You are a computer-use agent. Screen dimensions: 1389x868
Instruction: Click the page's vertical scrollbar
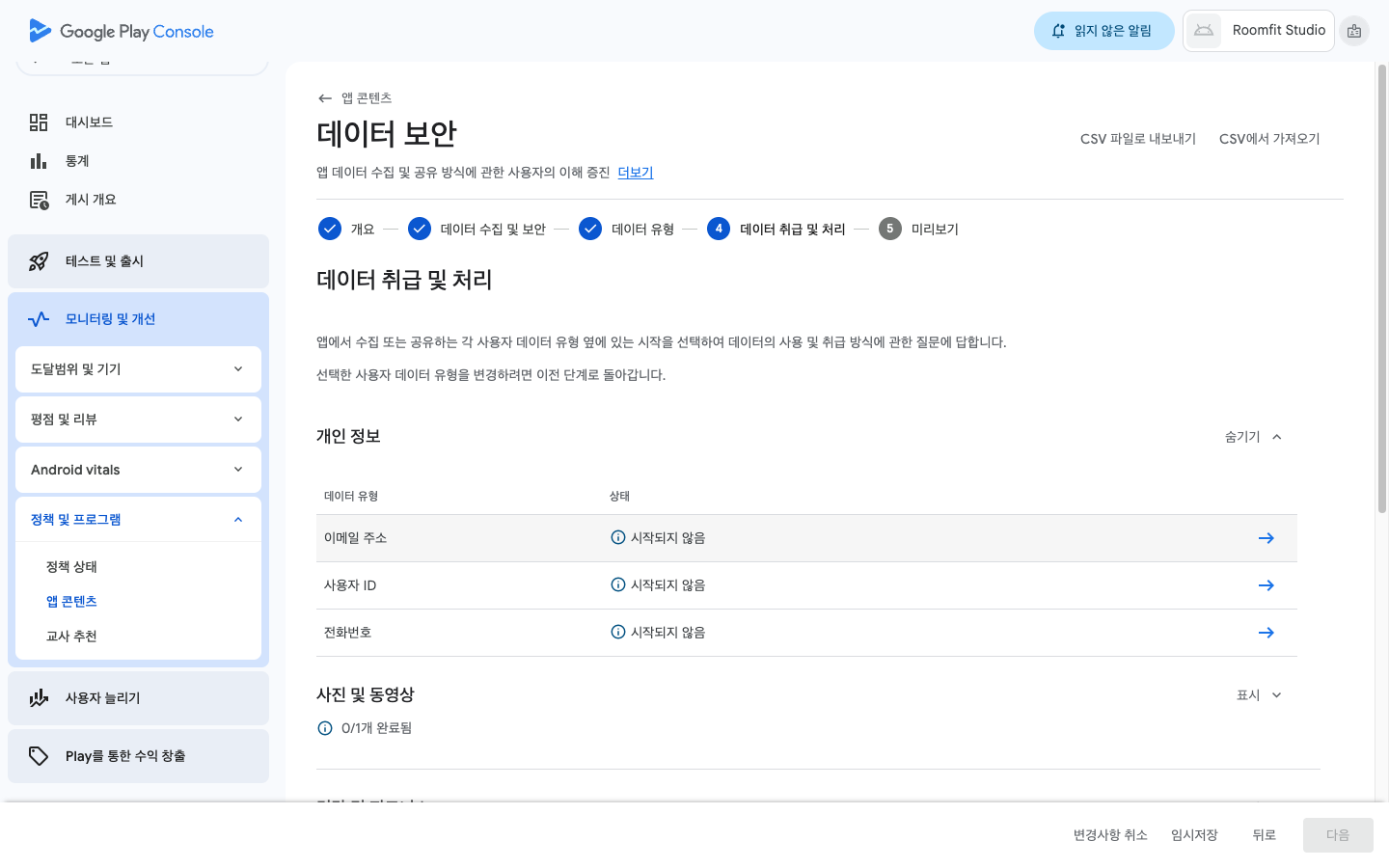[x=1381, y=289]
